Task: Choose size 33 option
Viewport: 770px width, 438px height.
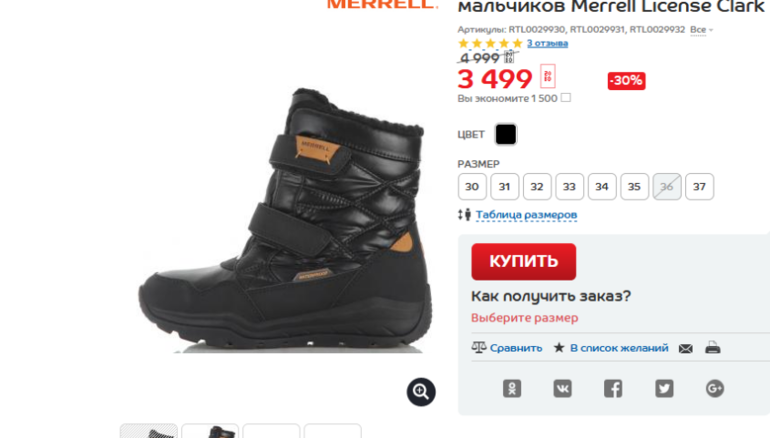Action: click(x=569, y=187)
